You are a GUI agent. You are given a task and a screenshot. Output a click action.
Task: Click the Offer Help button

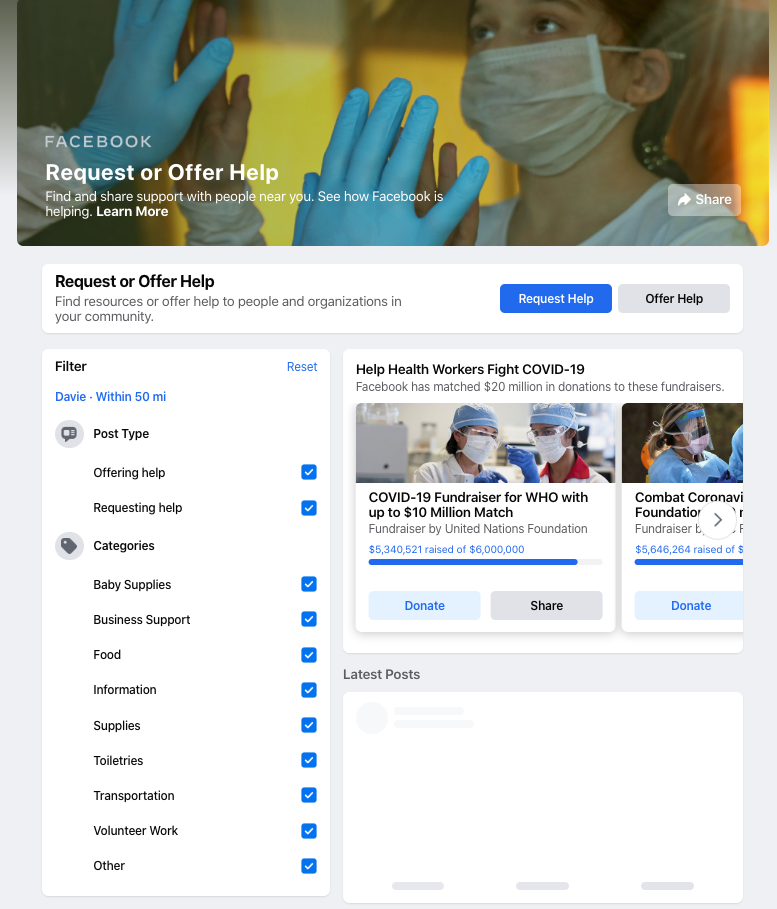click(x=674, y=299)
